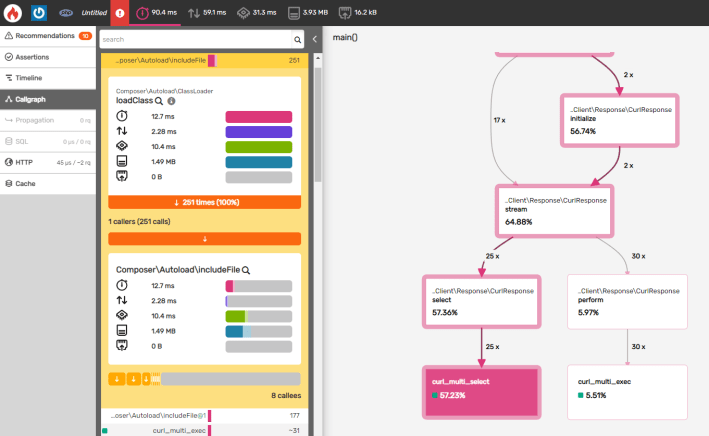Viewport: 709px width, 436px height.
Task: Click the Blackfire flame logo
Action: pyautogui.click(x=13, y=14)
